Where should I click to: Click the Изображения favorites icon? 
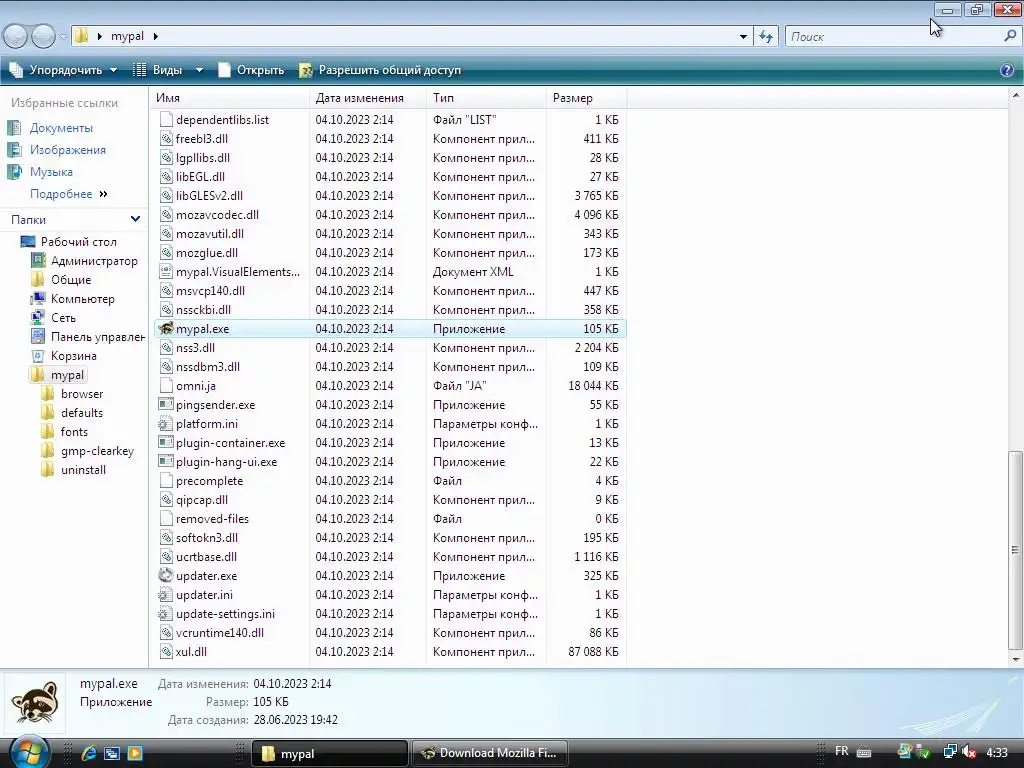[14, 150]
